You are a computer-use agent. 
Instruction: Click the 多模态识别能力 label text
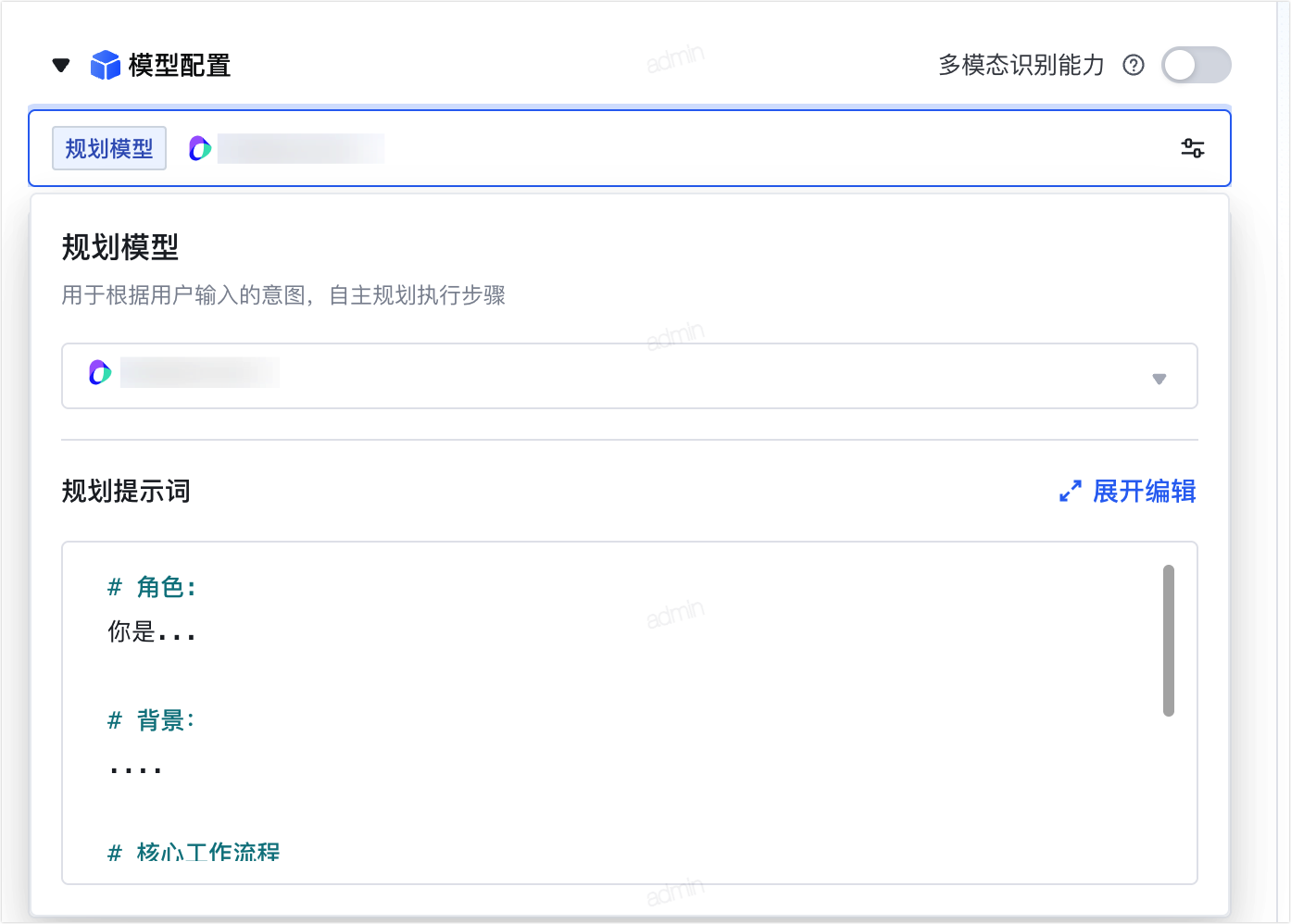1022,65
